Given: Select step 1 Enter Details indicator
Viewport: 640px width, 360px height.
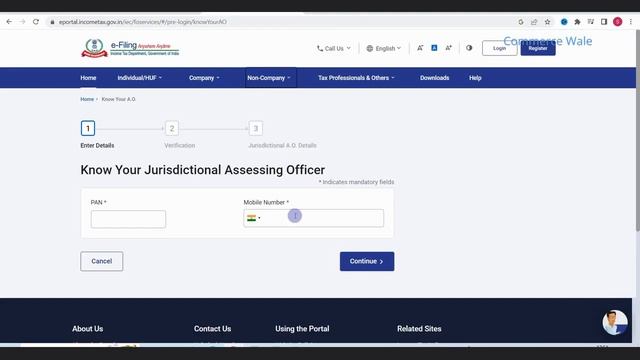Looking at the screenshot, I should point(88,128).
